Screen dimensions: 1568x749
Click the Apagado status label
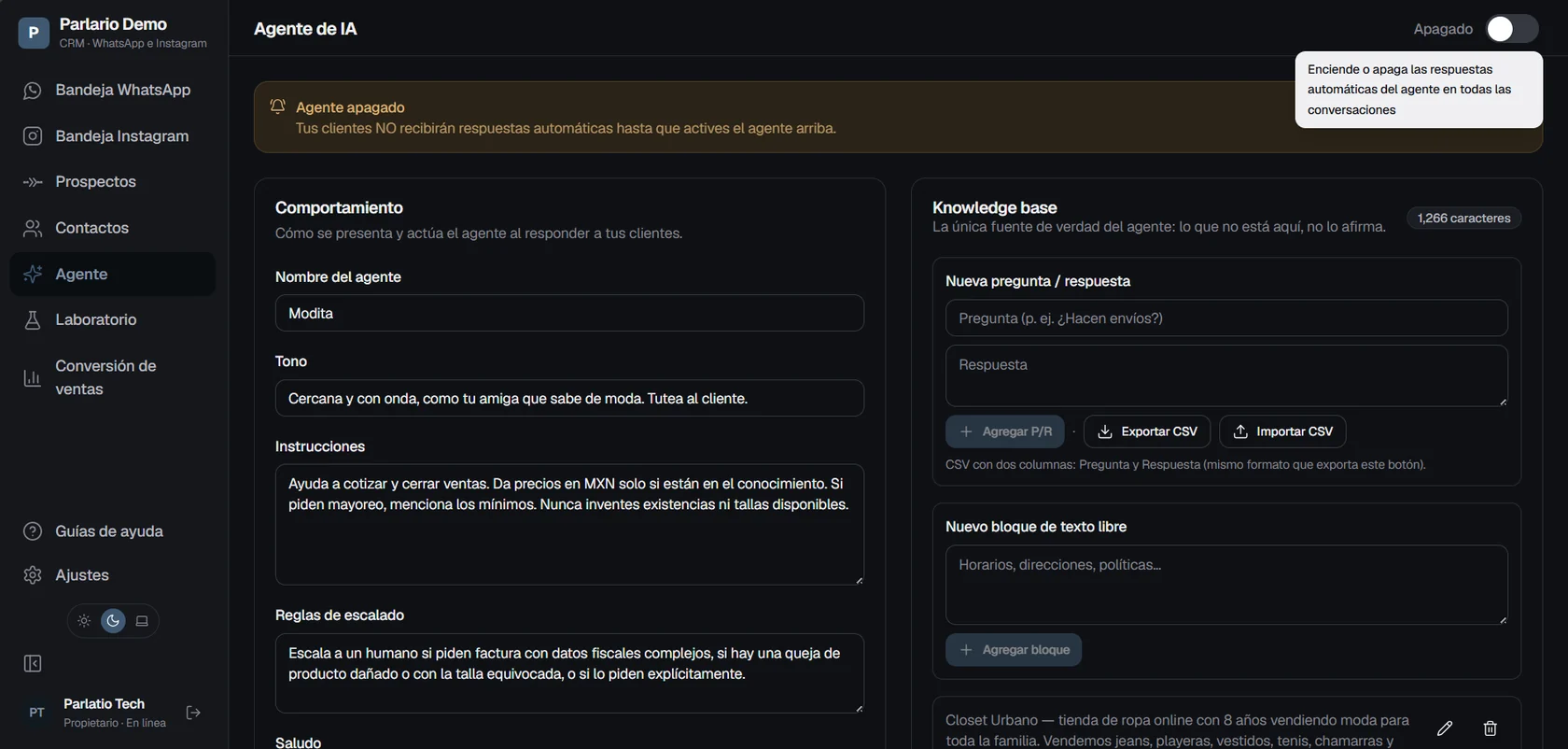1443,29
